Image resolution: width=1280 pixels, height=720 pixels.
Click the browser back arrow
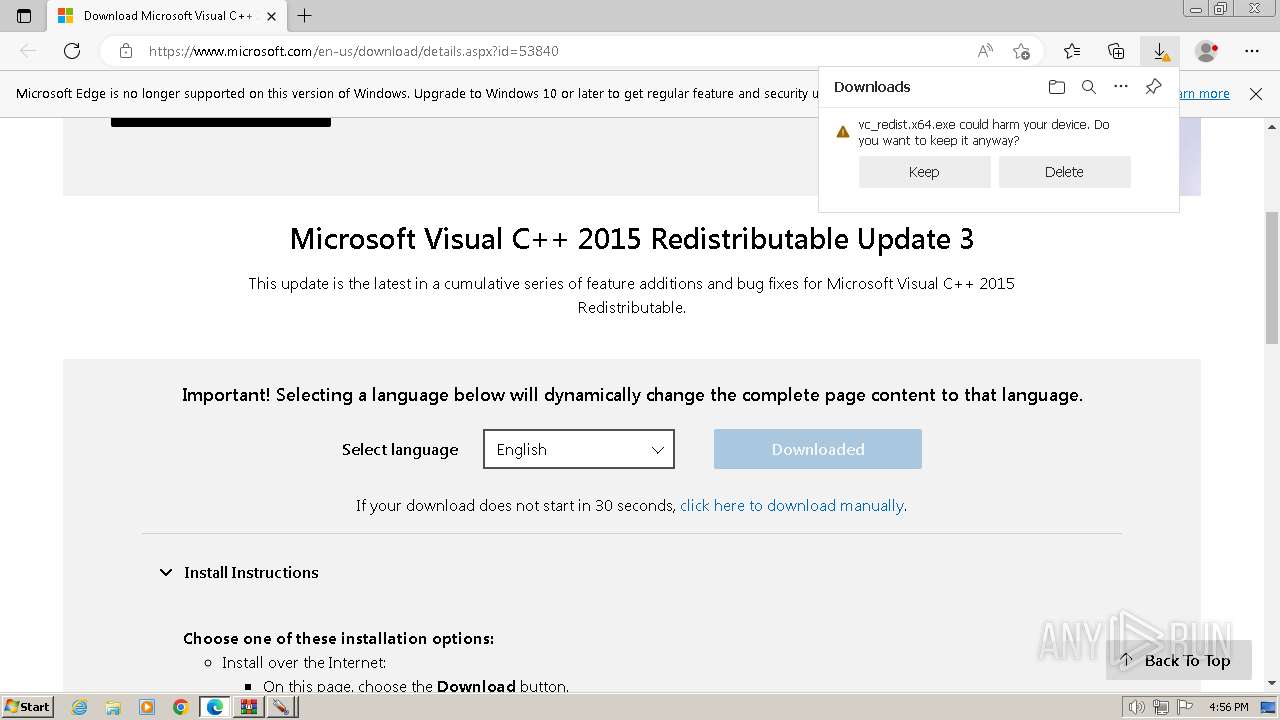click(x=28, y=51)
